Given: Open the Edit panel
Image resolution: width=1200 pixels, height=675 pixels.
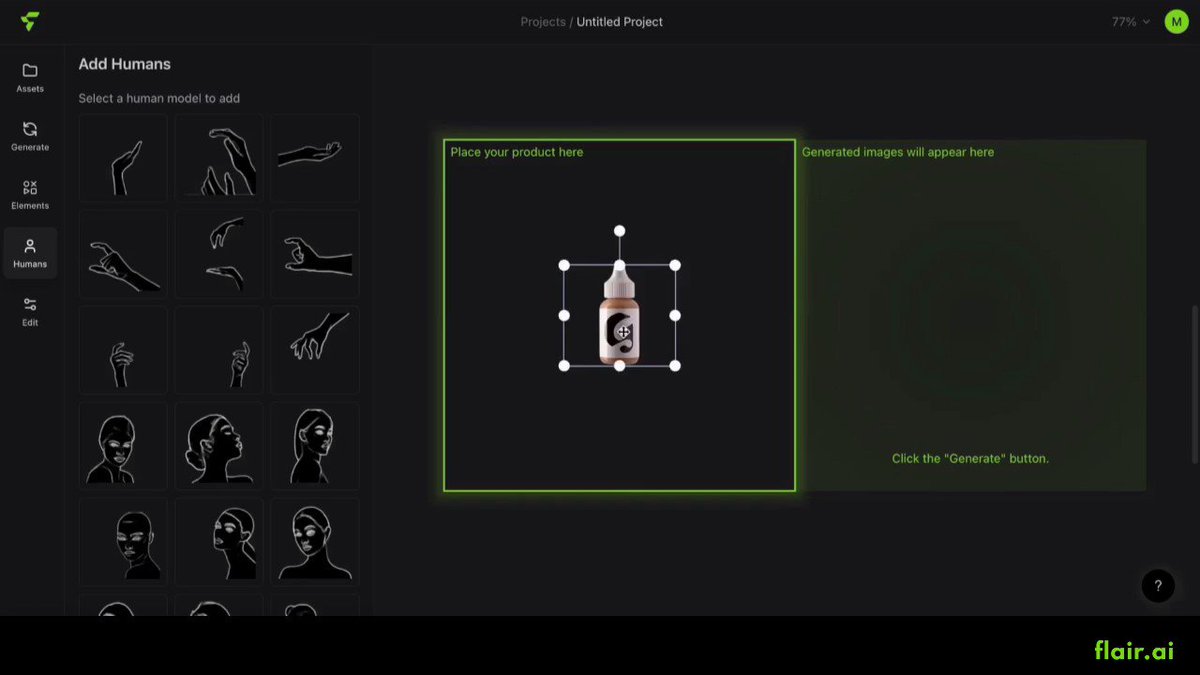Looking at the screenshot, I should click(30, 312).
